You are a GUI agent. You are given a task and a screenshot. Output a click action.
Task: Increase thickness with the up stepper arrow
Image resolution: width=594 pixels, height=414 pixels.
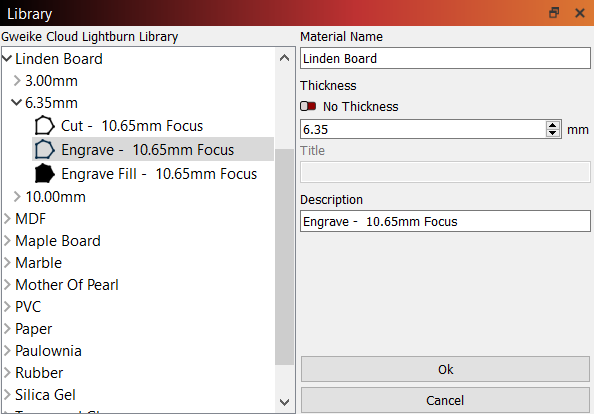[x=553, y=125]
